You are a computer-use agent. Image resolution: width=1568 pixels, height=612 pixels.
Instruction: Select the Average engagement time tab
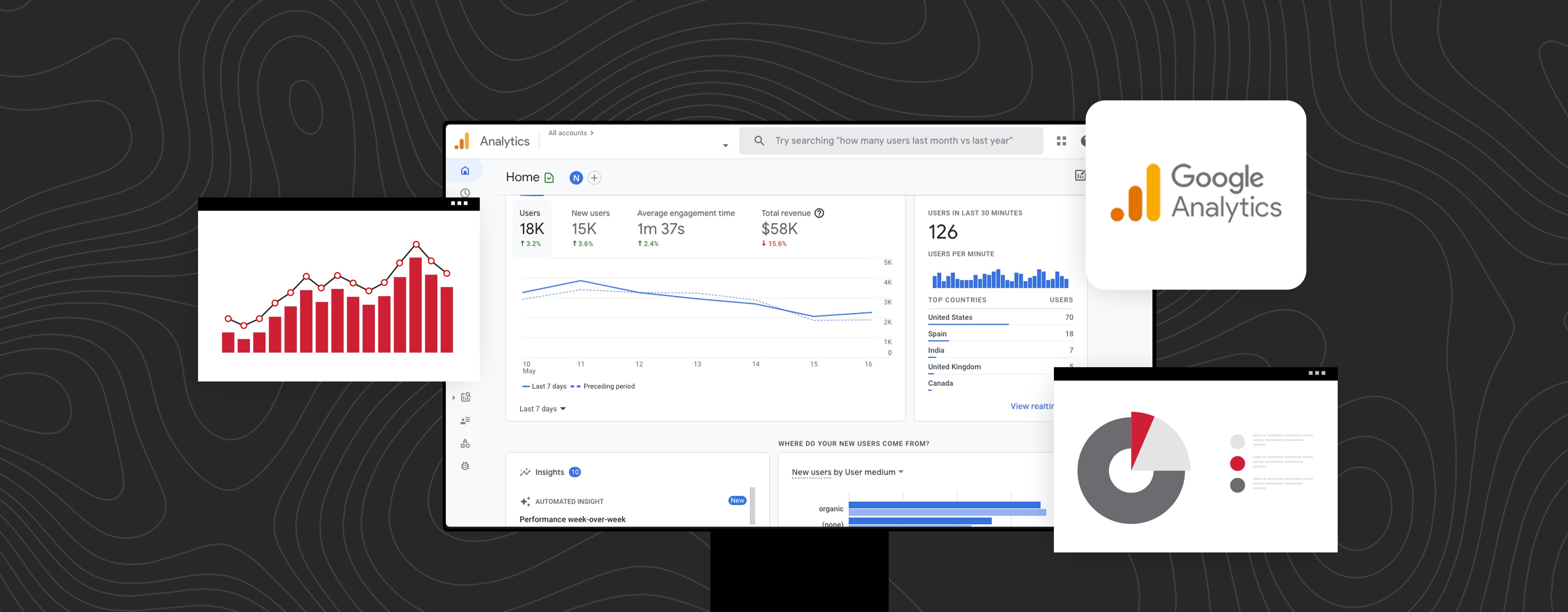(x=686, y=228)
